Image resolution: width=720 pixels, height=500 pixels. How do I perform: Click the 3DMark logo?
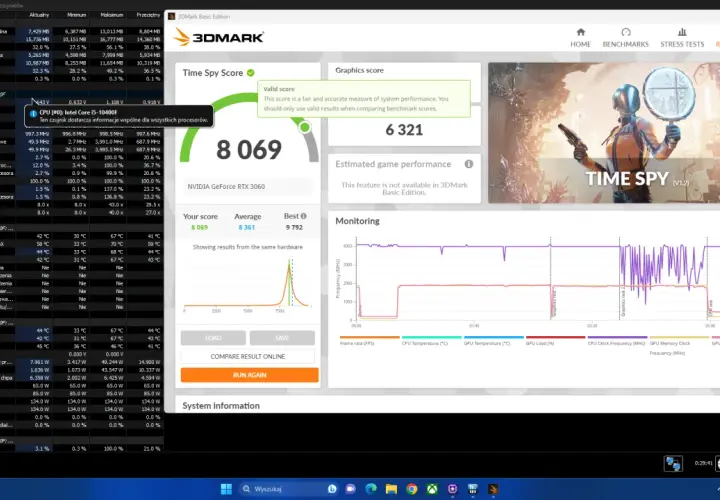pyautogui.click(x=219, y=37)
